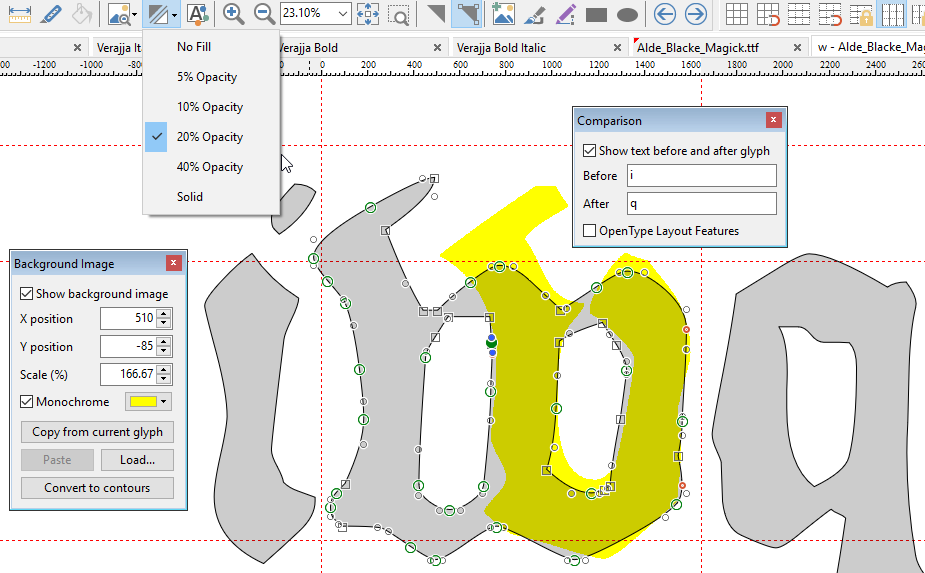This screenshot has width=925, height=573.
Task: Click the Paste button
Action: click(x=57, y=460)
